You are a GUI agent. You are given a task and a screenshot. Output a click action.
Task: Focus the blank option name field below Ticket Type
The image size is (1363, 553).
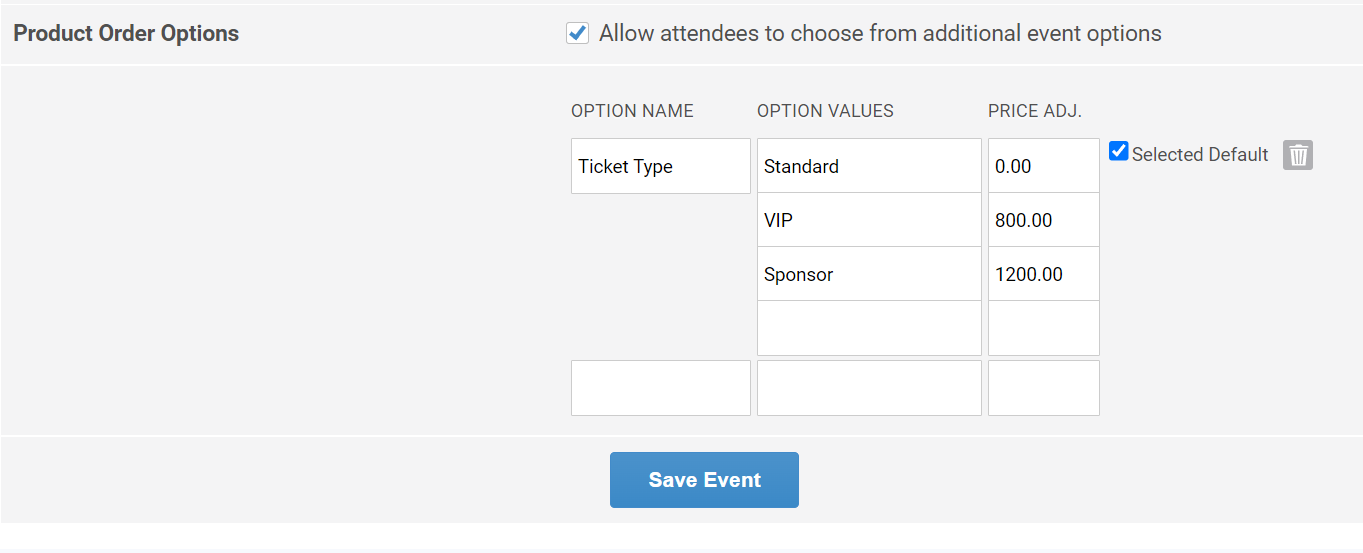point(660,388)
